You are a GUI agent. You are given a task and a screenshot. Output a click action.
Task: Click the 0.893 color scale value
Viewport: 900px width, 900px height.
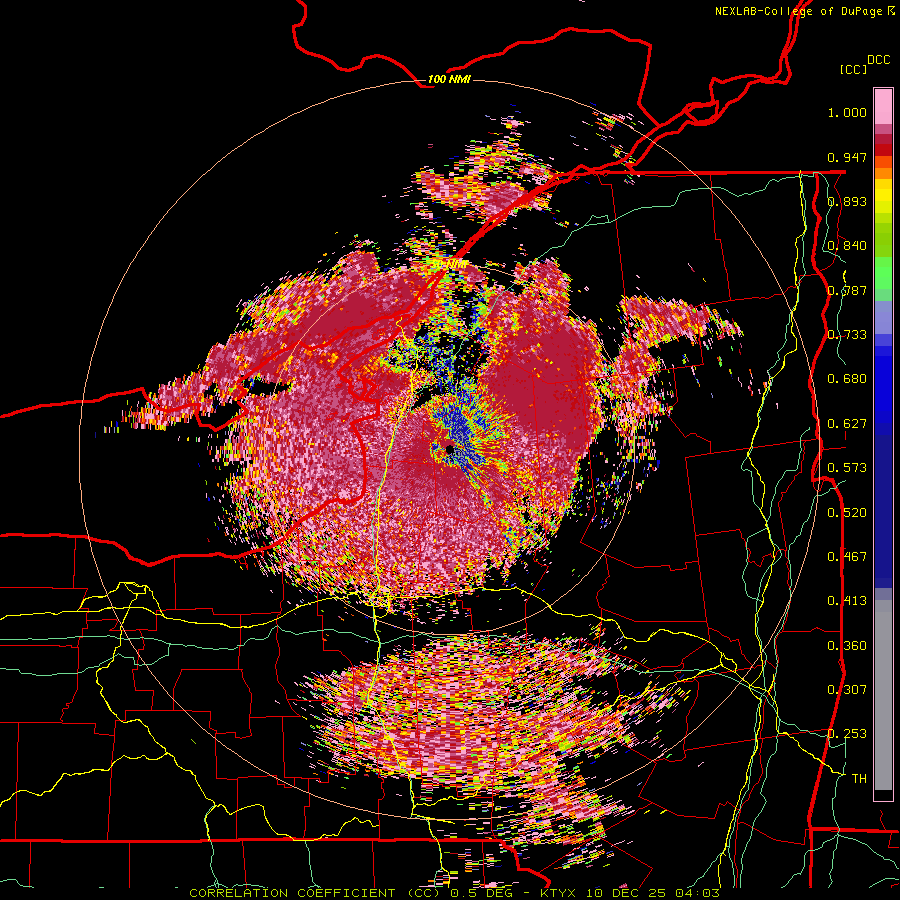[x=847, y=201]
